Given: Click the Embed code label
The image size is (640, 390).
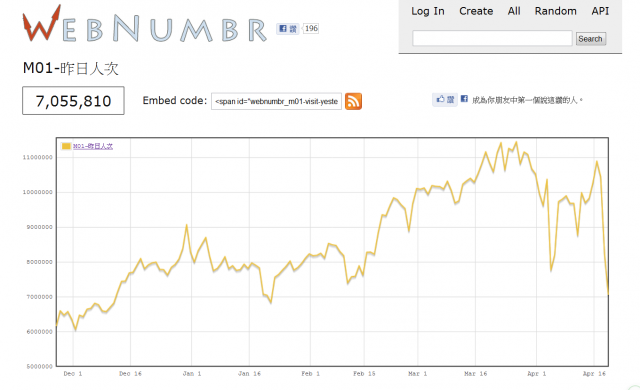Looking at the screenshot, I should point(175,100).
